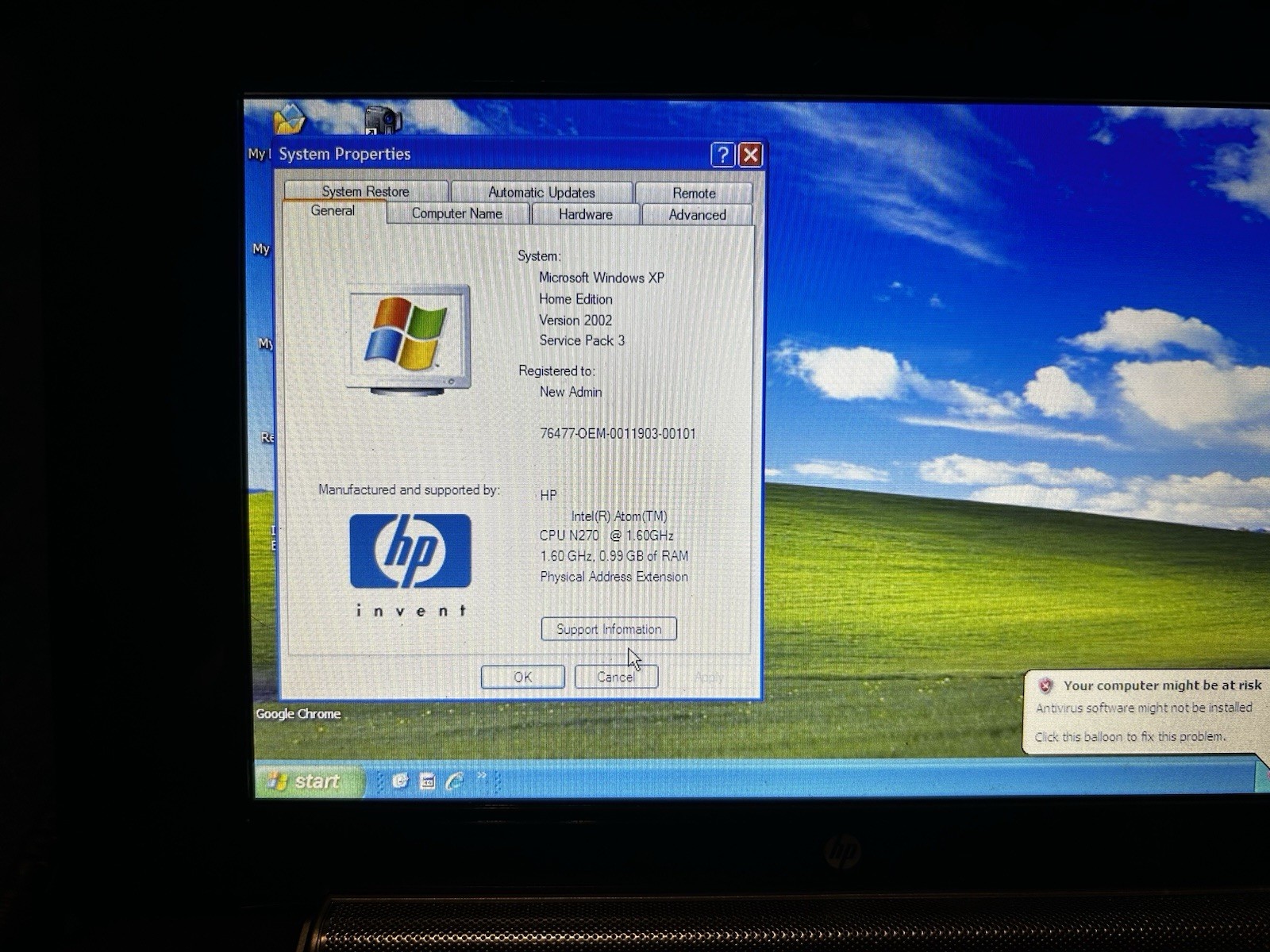1270x952 pixels.
Task: Click the red shield security alert icon
Action: point(1045,685)
